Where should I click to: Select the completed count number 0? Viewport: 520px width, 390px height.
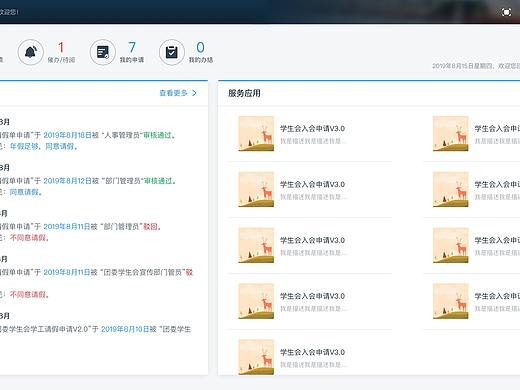[200, 47]
